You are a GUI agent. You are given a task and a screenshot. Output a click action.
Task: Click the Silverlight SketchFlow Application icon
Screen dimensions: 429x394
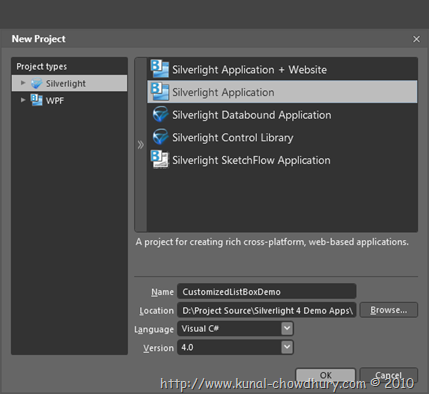[x=160, y=159]
